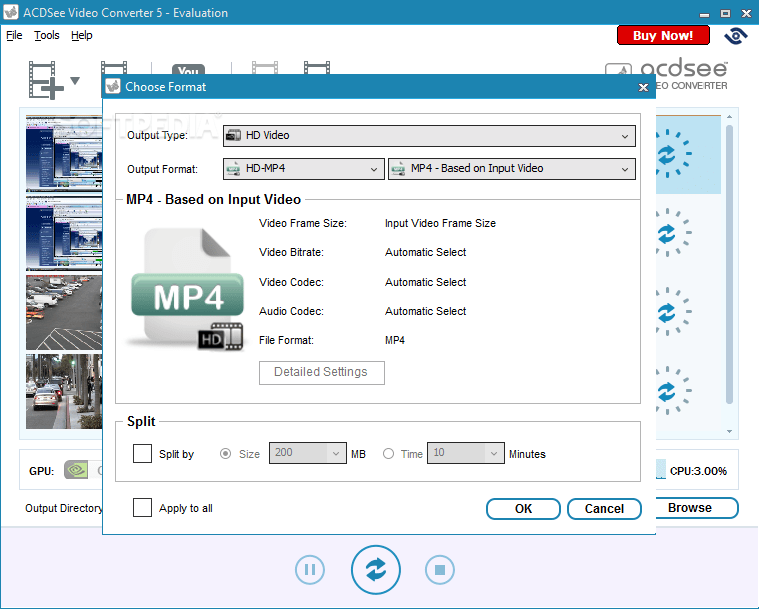Click the YouTube toolbar icon

[x=188, y=70]
